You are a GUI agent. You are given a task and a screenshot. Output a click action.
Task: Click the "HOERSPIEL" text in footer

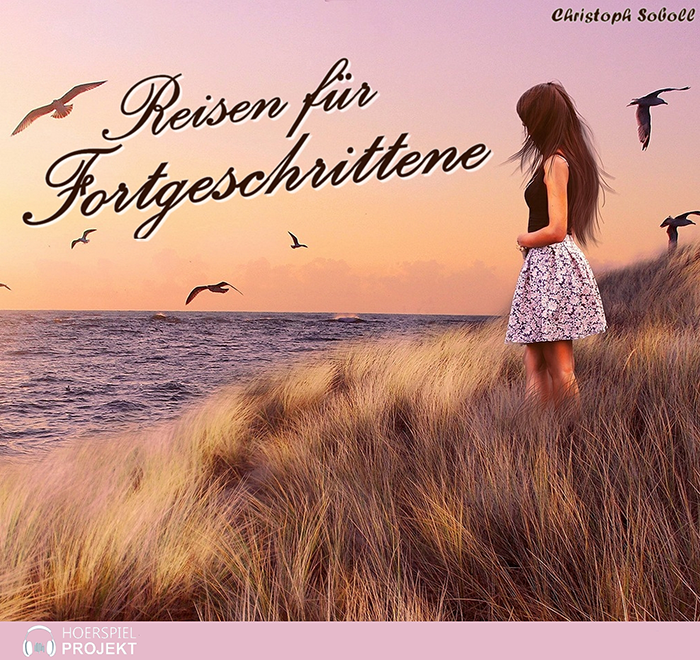98,633
